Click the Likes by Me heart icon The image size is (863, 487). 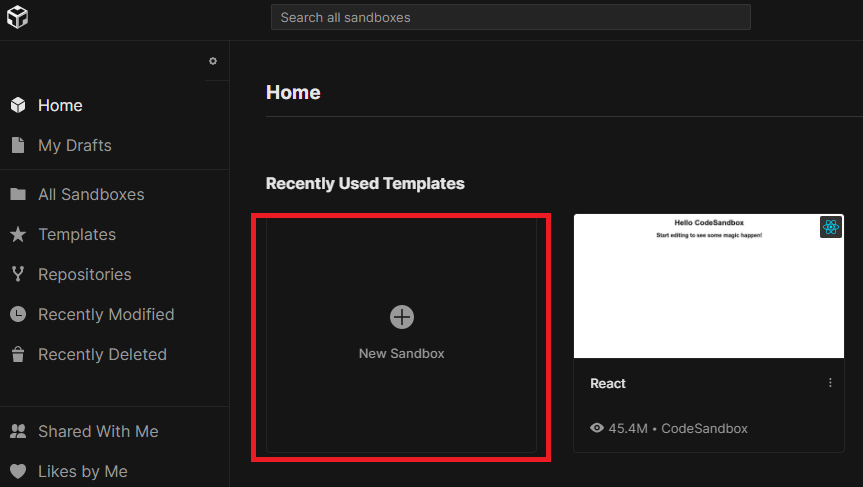tap(18, 472)
